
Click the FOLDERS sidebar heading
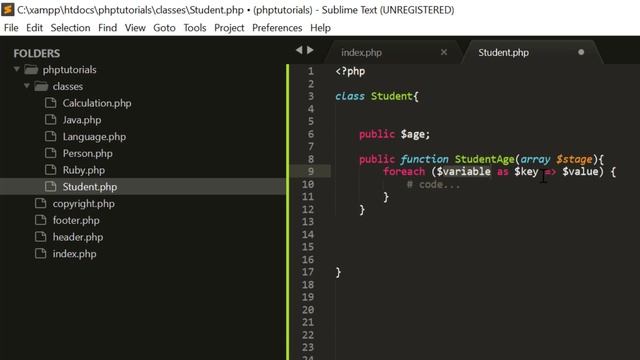(36, 53)
